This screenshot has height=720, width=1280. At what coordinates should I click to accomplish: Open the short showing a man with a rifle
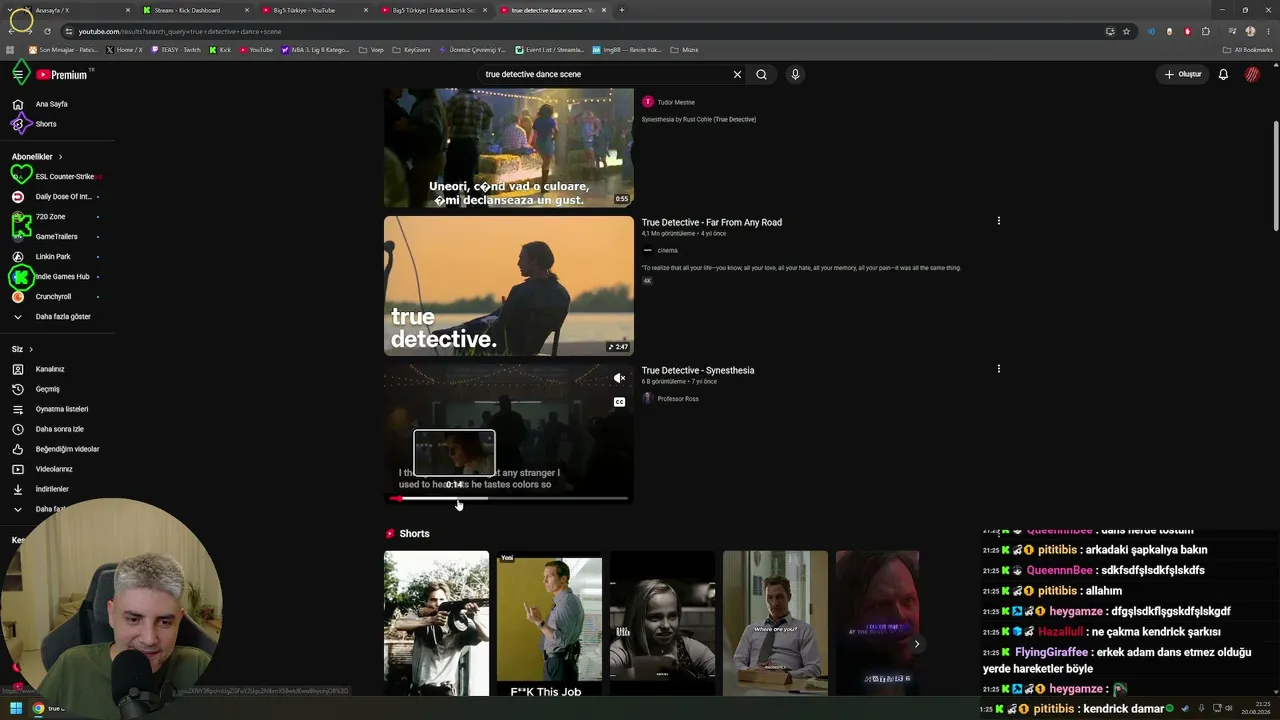[436, 623]
